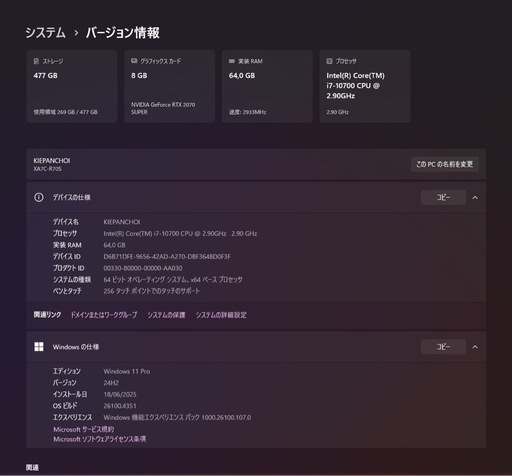Select the バージョン情報 page title
Viewport: 512px width, 476px height.
[x=123, y=33]
